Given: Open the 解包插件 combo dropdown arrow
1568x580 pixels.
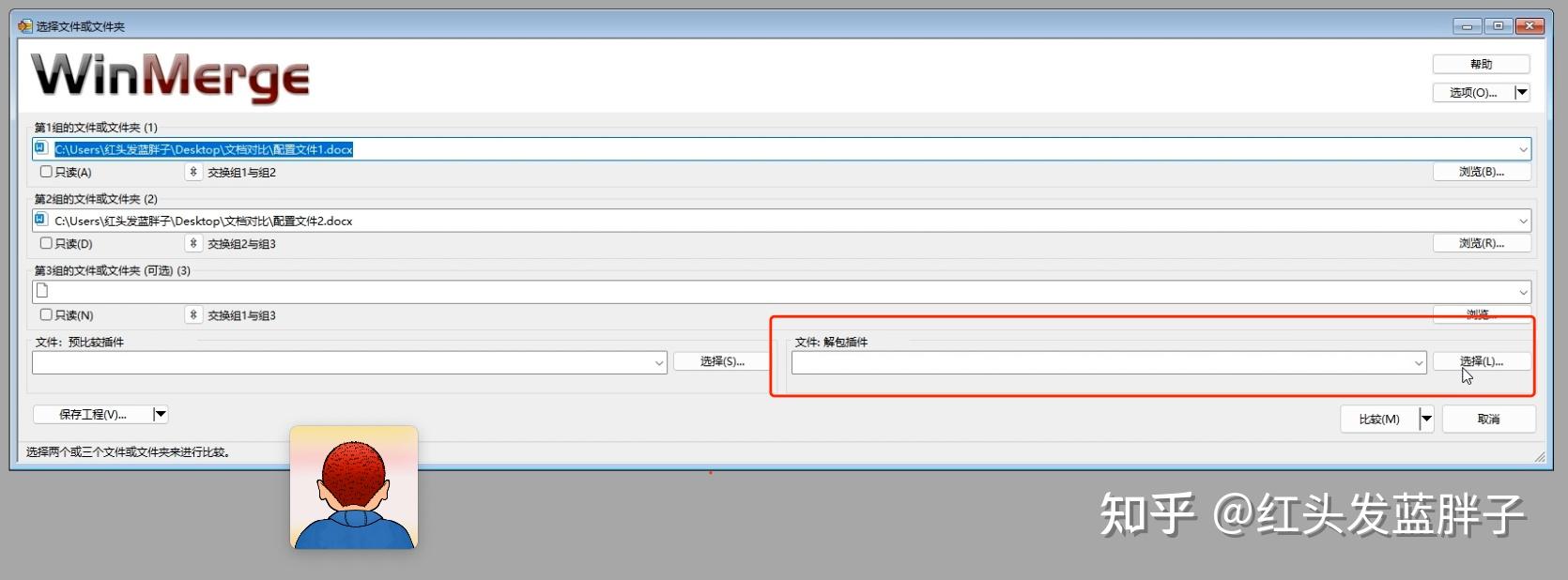Looking at the screenshot, I should [1419, 363].
